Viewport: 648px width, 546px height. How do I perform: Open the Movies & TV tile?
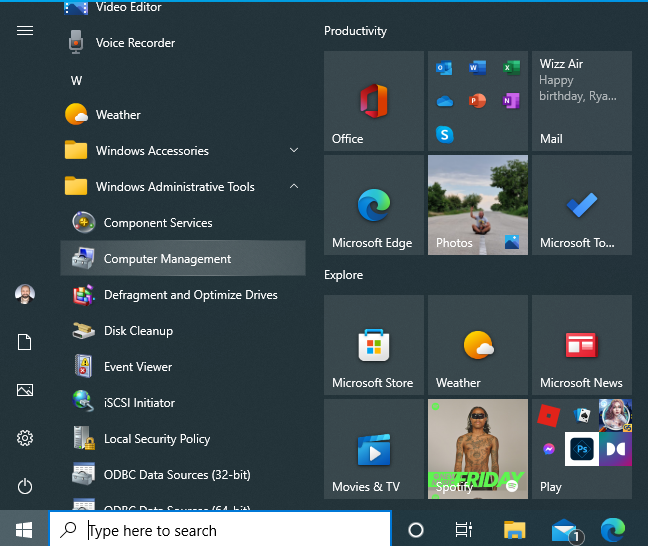(374, 449)
